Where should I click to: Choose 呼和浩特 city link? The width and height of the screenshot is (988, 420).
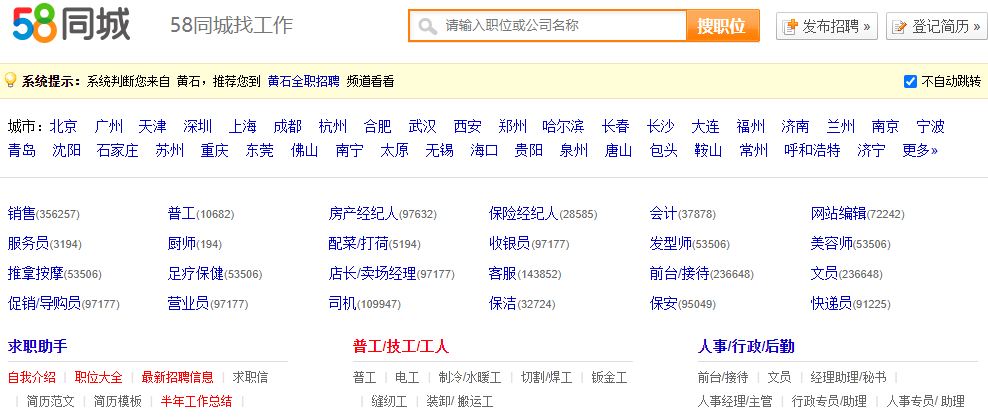point(812,150)
